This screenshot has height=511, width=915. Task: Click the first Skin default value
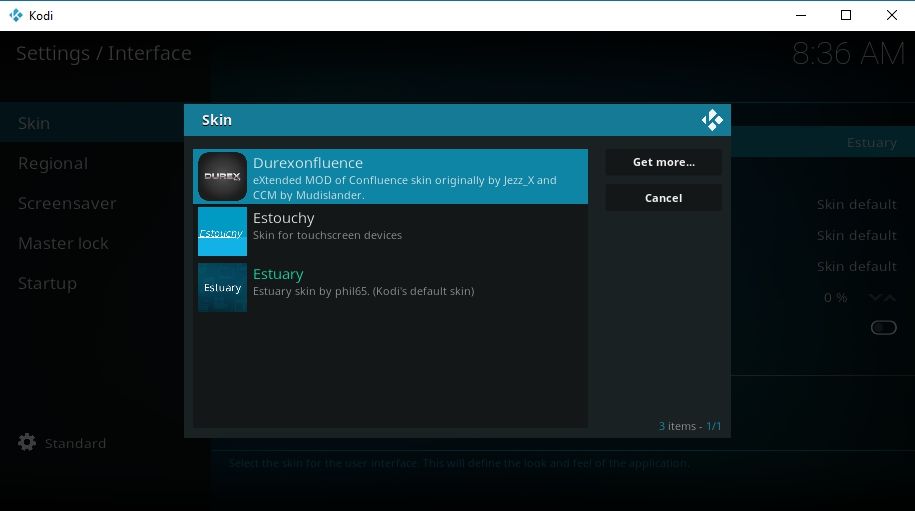(x=856, y=205)
